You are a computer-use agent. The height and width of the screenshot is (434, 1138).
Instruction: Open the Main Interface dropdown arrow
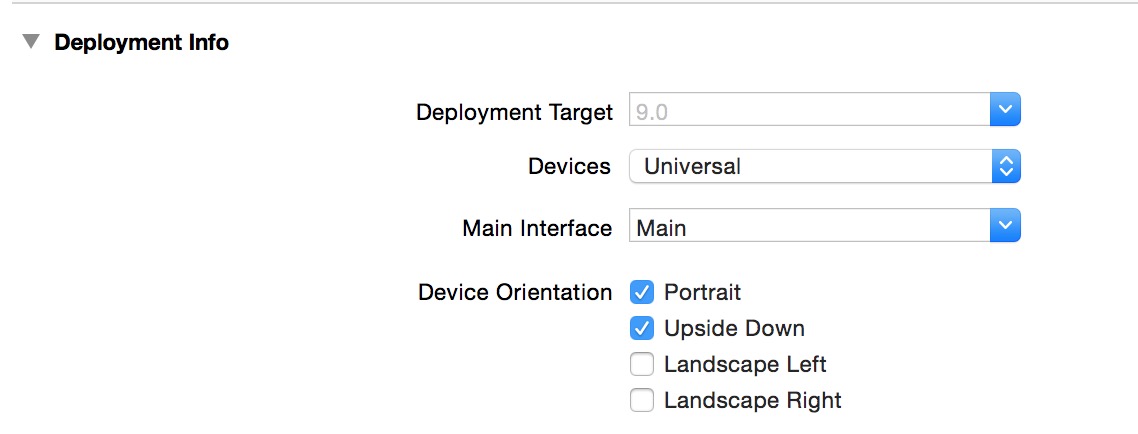point(1004,227)
